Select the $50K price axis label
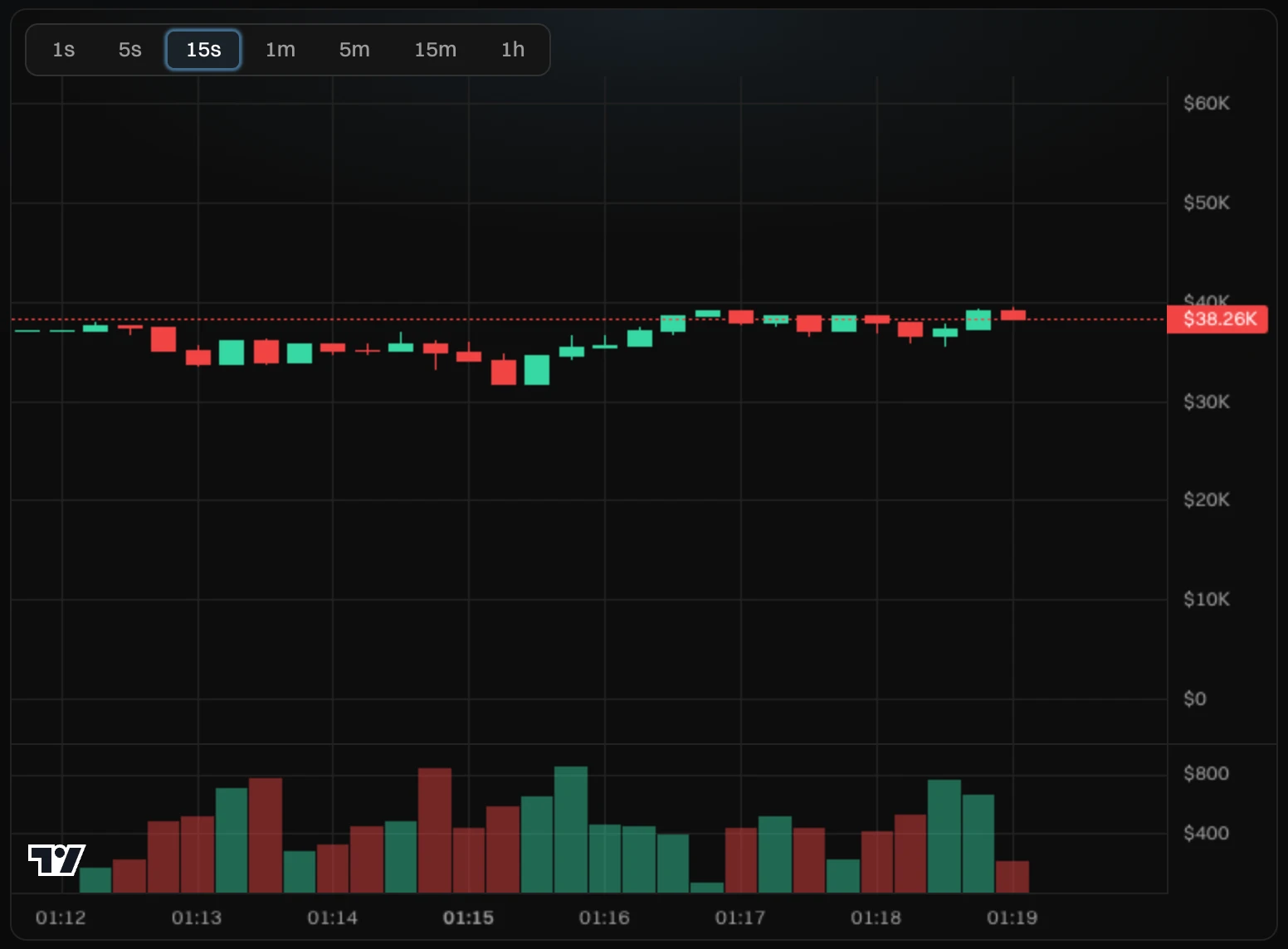 [x=1207, y=203]
